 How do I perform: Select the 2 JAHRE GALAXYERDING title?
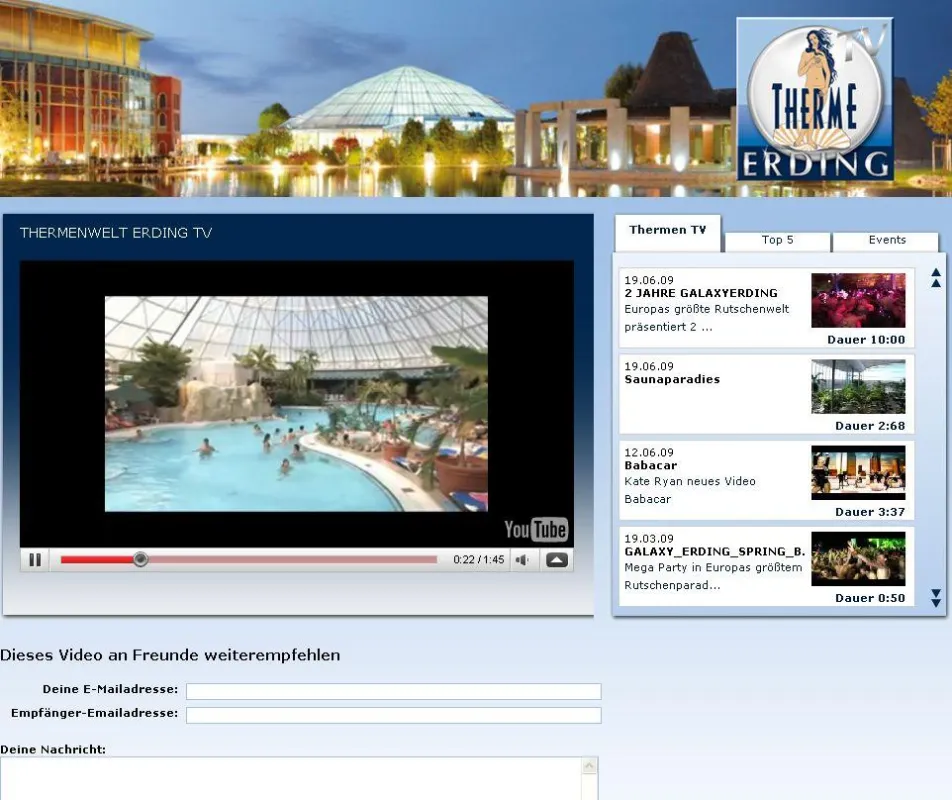coord(701,293)
